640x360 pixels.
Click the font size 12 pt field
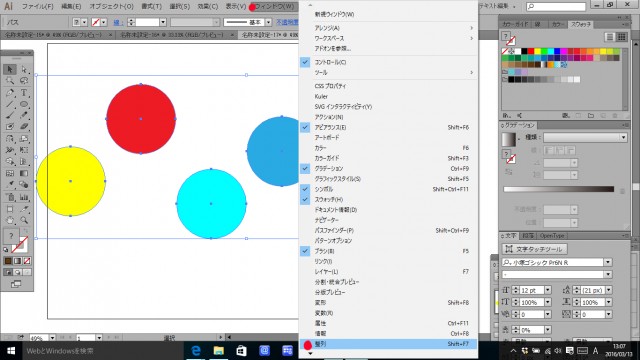click(x=531, y=290)
